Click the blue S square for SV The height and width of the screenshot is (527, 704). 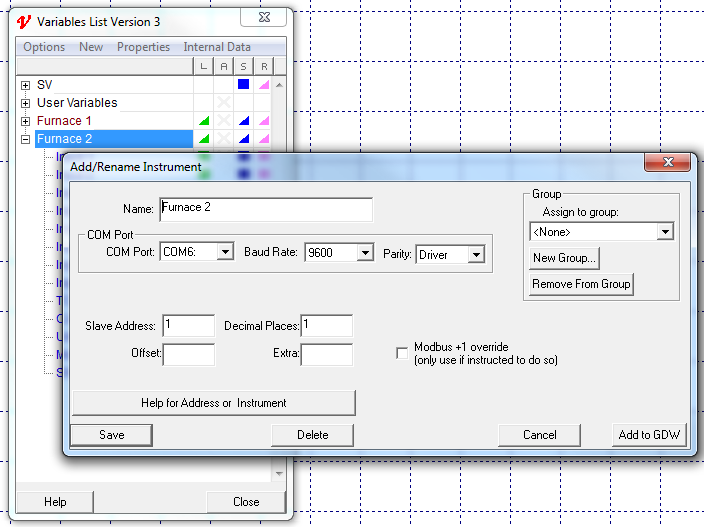[x=243, y=85]
